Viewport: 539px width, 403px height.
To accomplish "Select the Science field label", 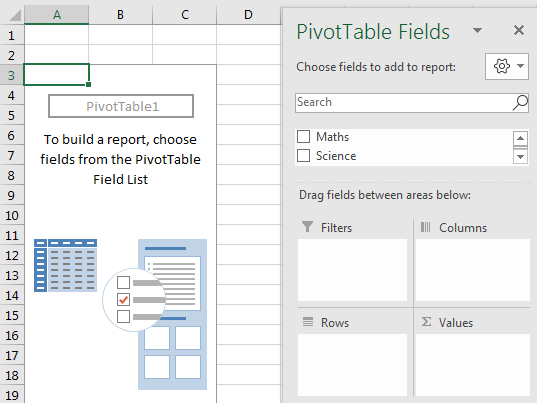I will 336,156.
